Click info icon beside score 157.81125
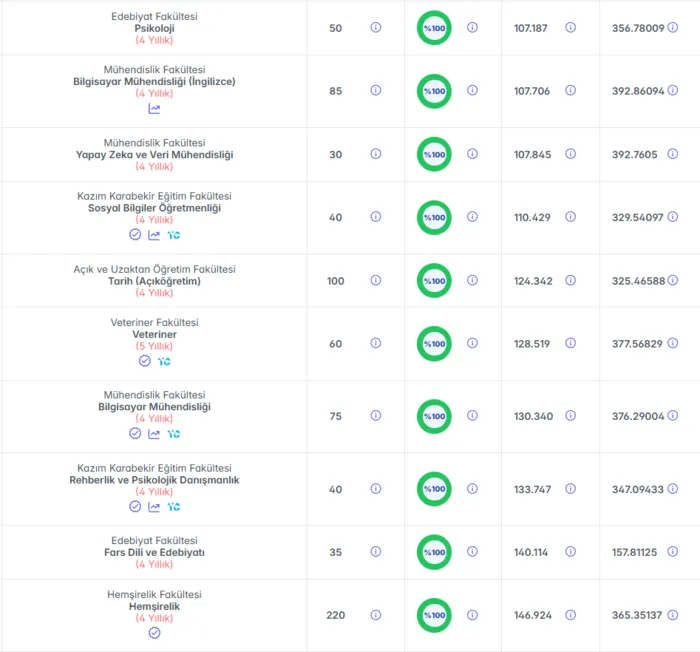 tap(673, 552)
